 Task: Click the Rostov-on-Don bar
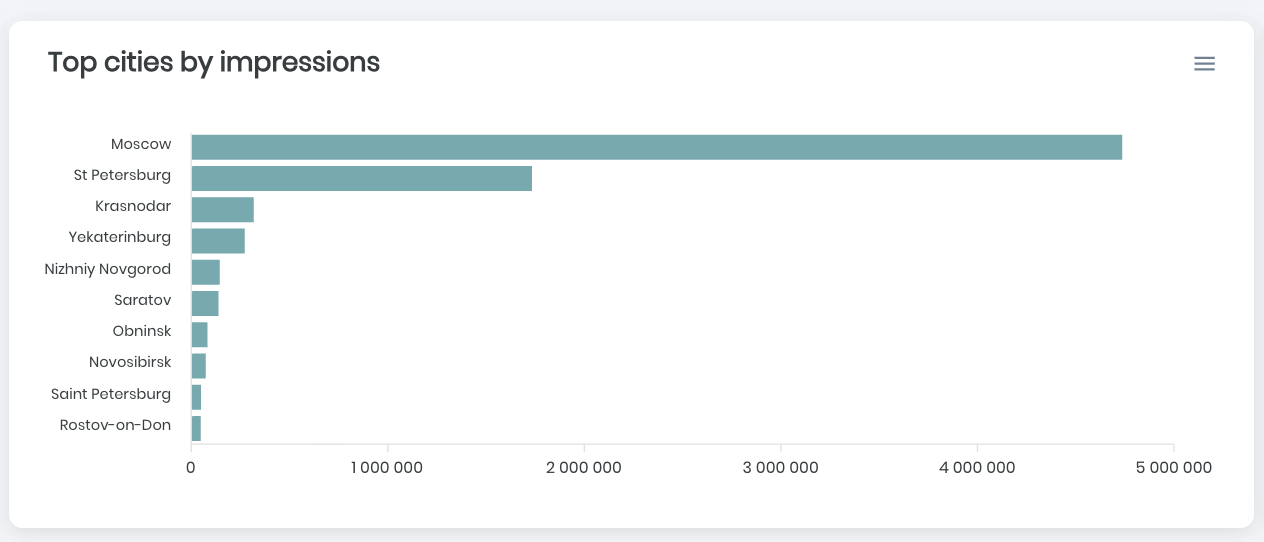click(196, 428)
